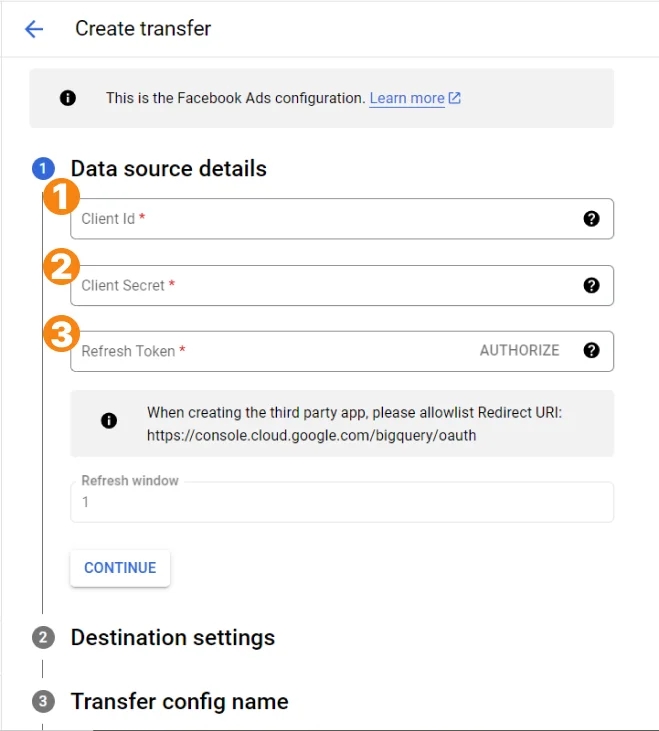Click the info icon in Facebook Ads banner
Viewport: 659px width, 731px height.
68,98
